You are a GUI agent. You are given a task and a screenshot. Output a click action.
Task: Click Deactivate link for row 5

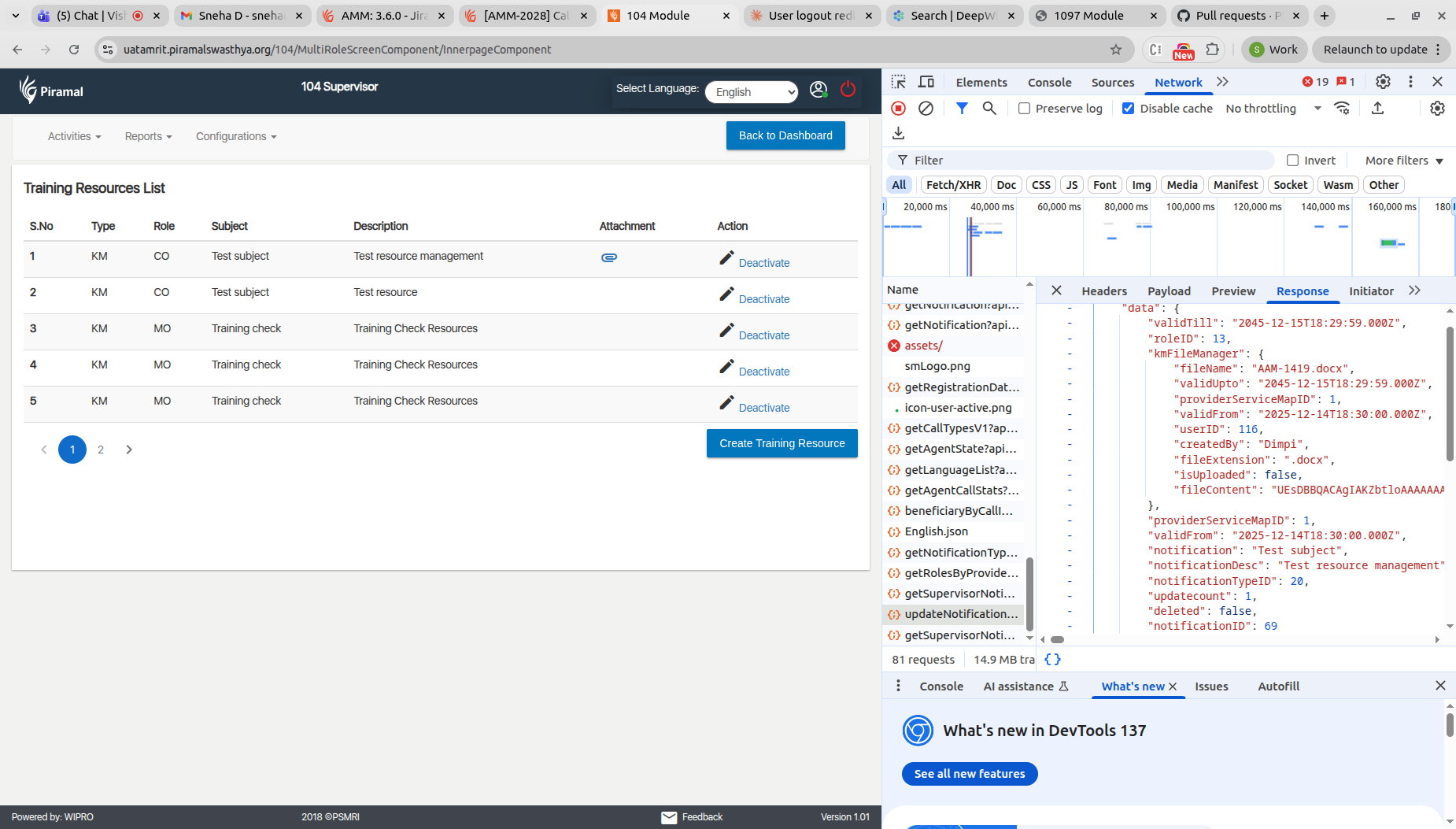pyautogui.click(x=763, y=408)
